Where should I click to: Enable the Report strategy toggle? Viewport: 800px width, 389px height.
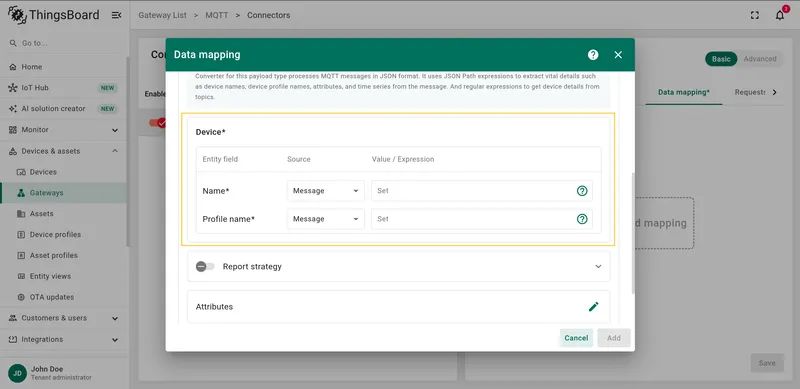205,266
